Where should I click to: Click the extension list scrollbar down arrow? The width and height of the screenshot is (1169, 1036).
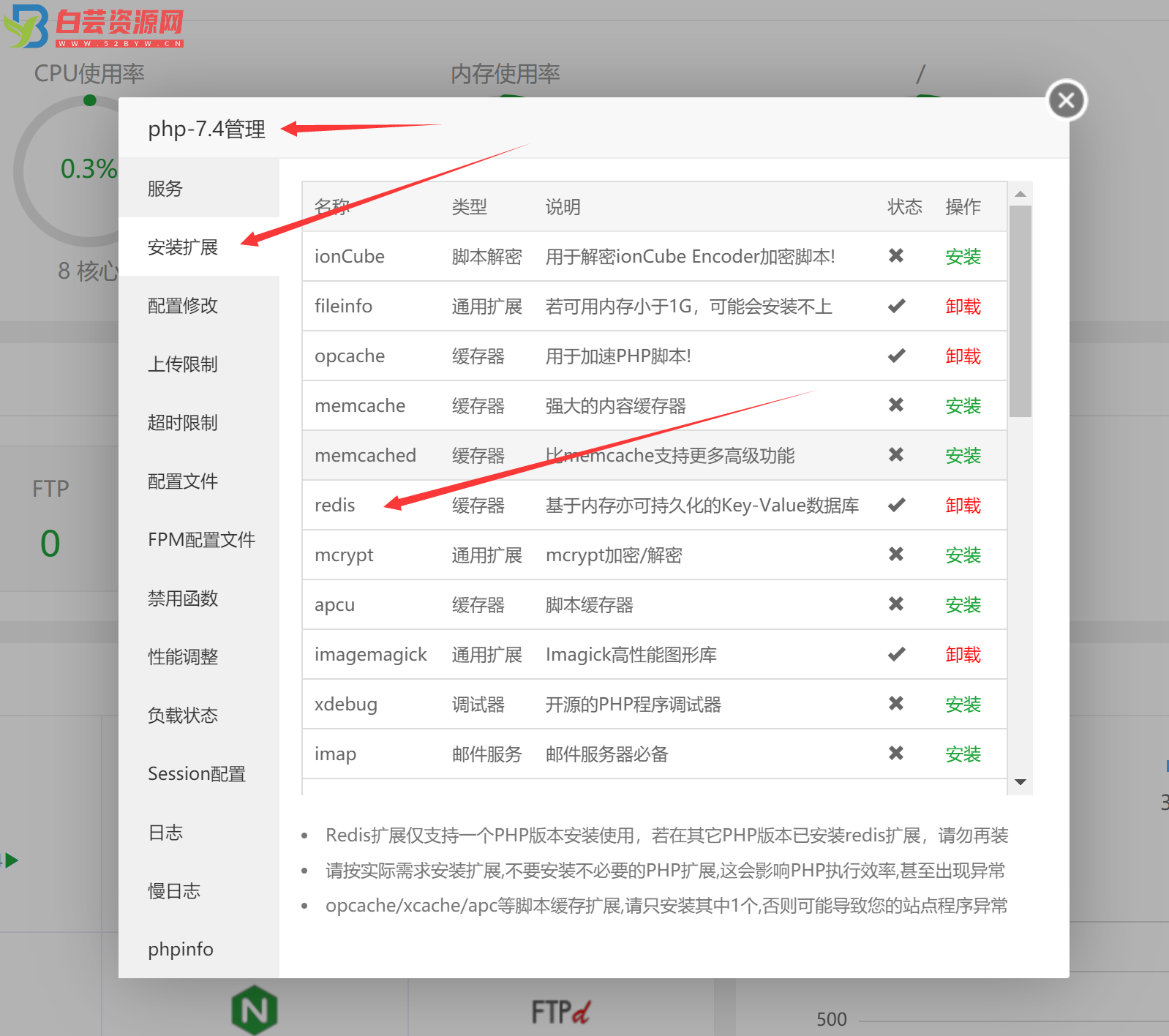(x=1020, y=782)
